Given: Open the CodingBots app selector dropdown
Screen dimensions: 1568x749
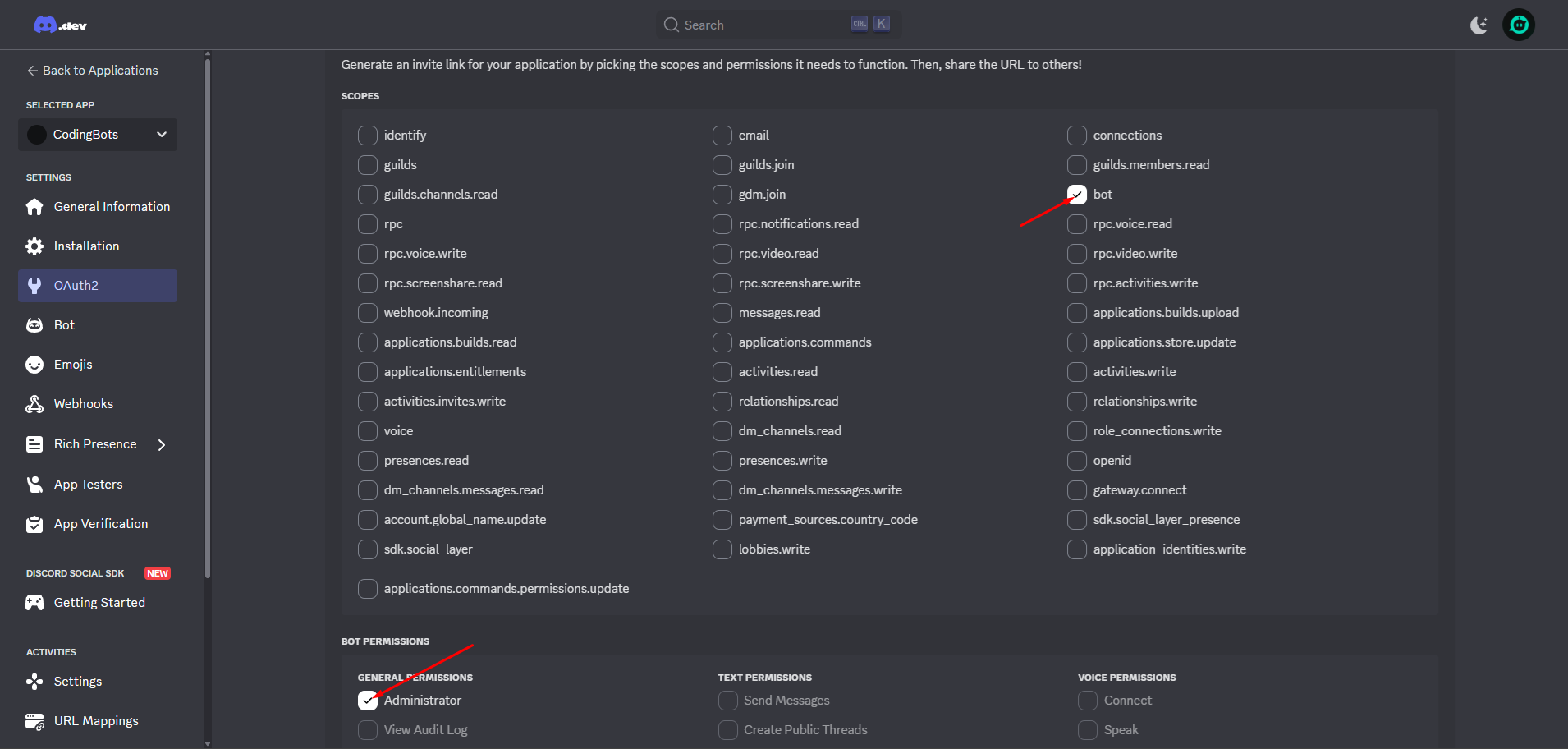Looking at the screenshot, I should coord(98,135).
